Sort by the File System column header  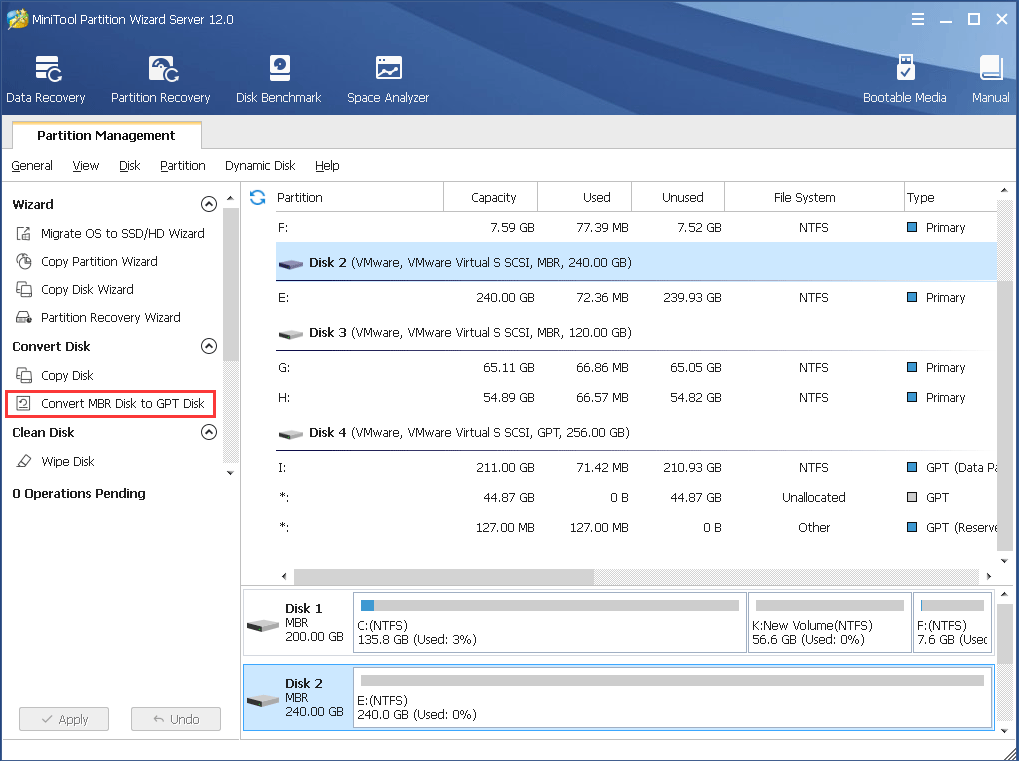(x=814, y=198)
